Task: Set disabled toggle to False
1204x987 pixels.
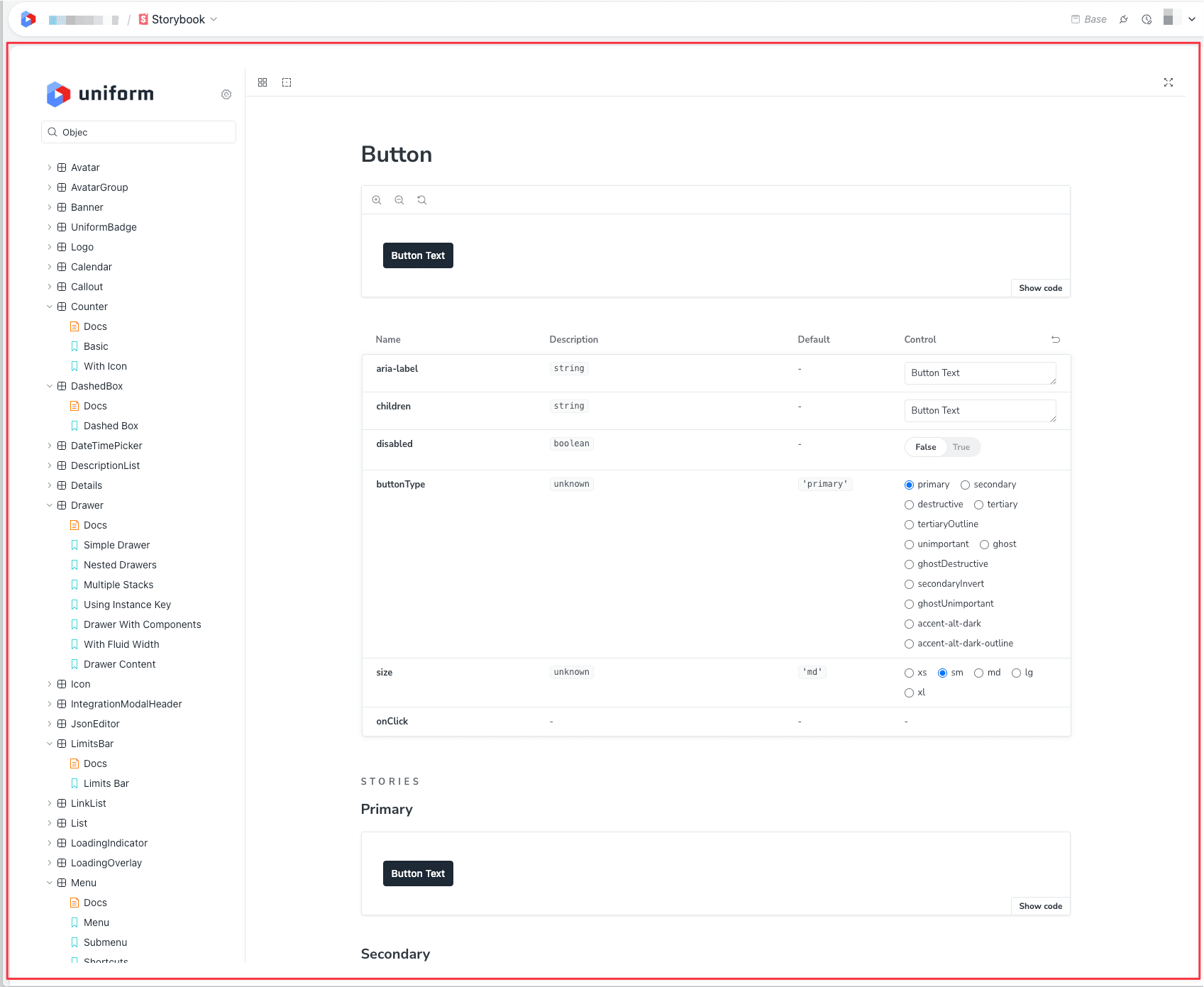Action: [926, 447]
